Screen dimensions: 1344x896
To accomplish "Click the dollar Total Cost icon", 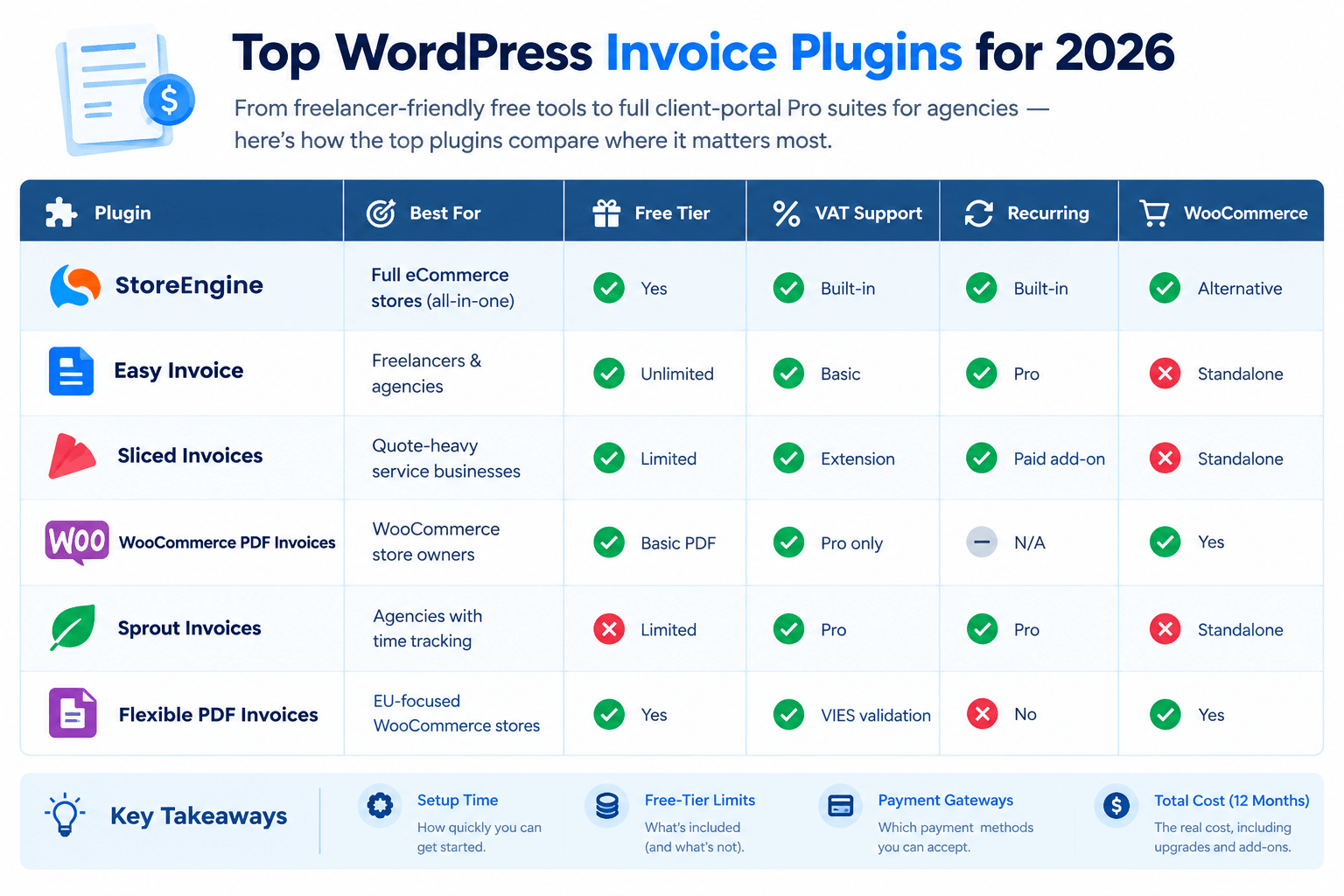I will [x=1116, y=805].
